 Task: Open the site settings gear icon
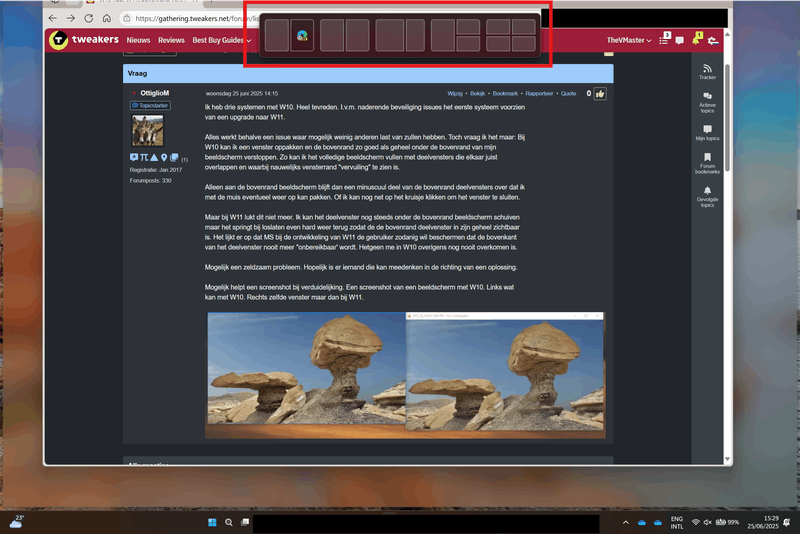tap(713, 40)
